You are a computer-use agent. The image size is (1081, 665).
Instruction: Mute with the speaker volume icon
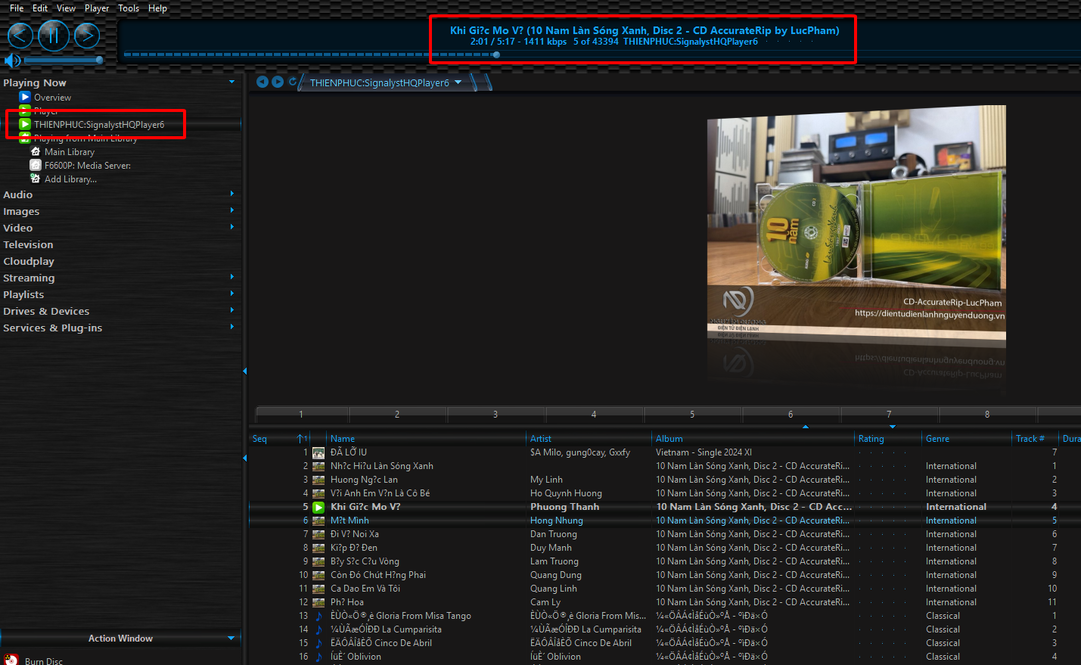click(12, 61)
